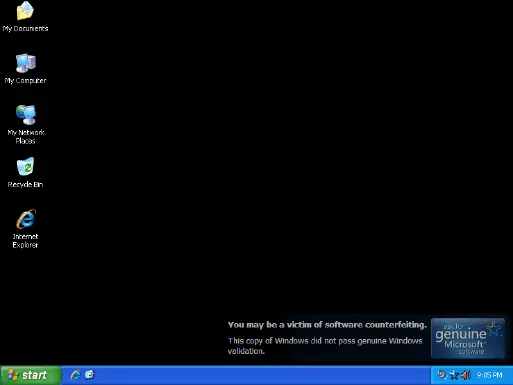Click the Genuine Advantage star tray icon

coord(454,375)
